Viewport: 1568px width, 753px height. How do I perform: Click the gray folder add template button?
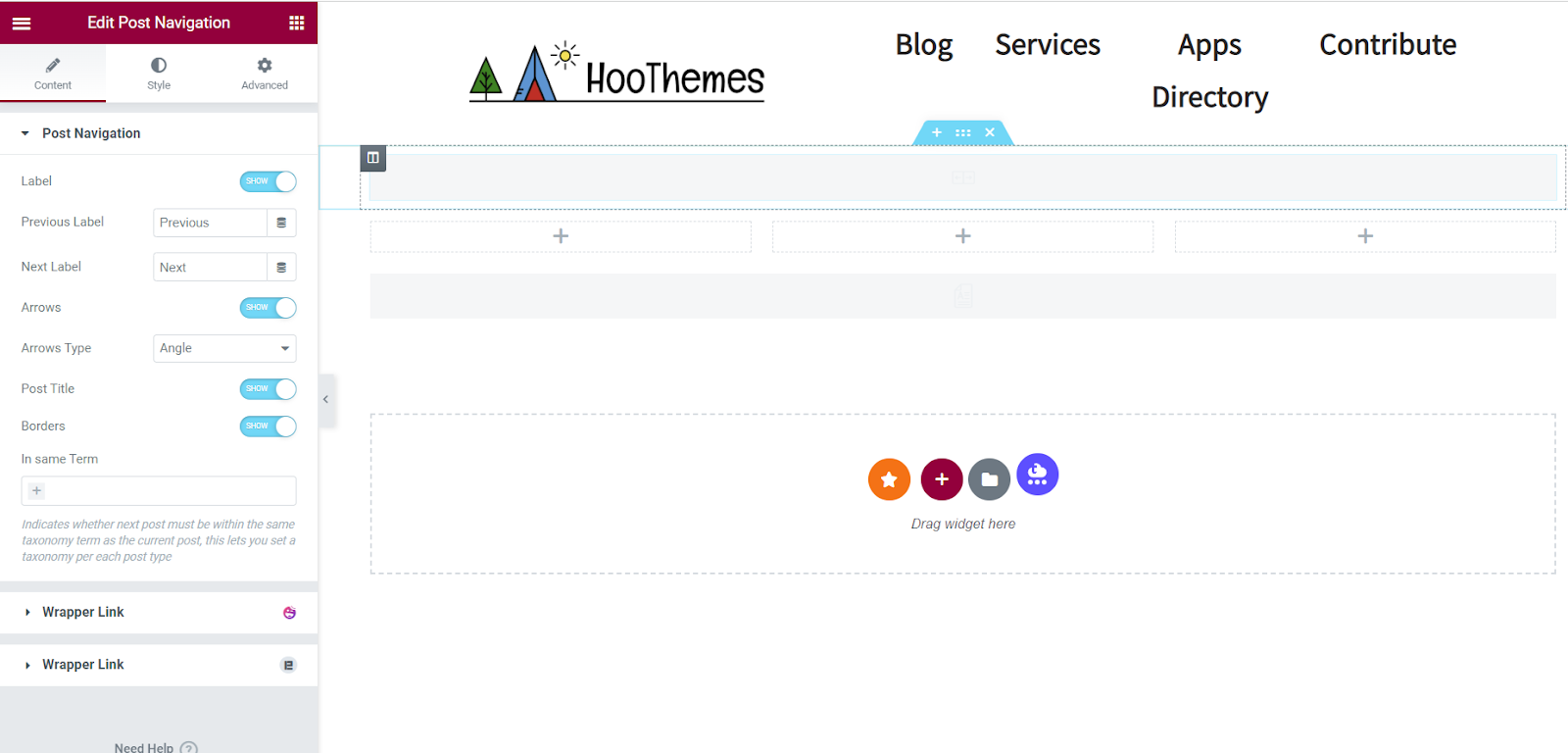click(x=990, y=479)
